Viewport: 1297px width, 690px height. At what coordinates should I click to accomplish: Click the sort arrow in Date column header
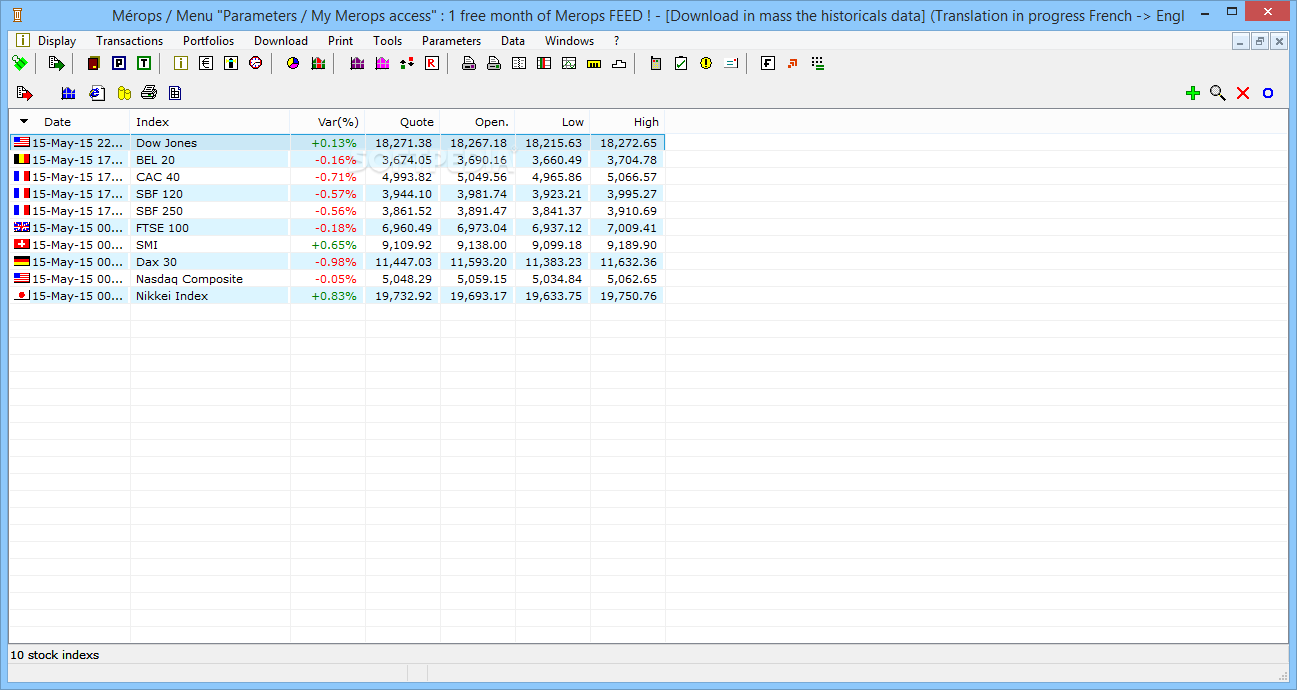tap(24, 121)
